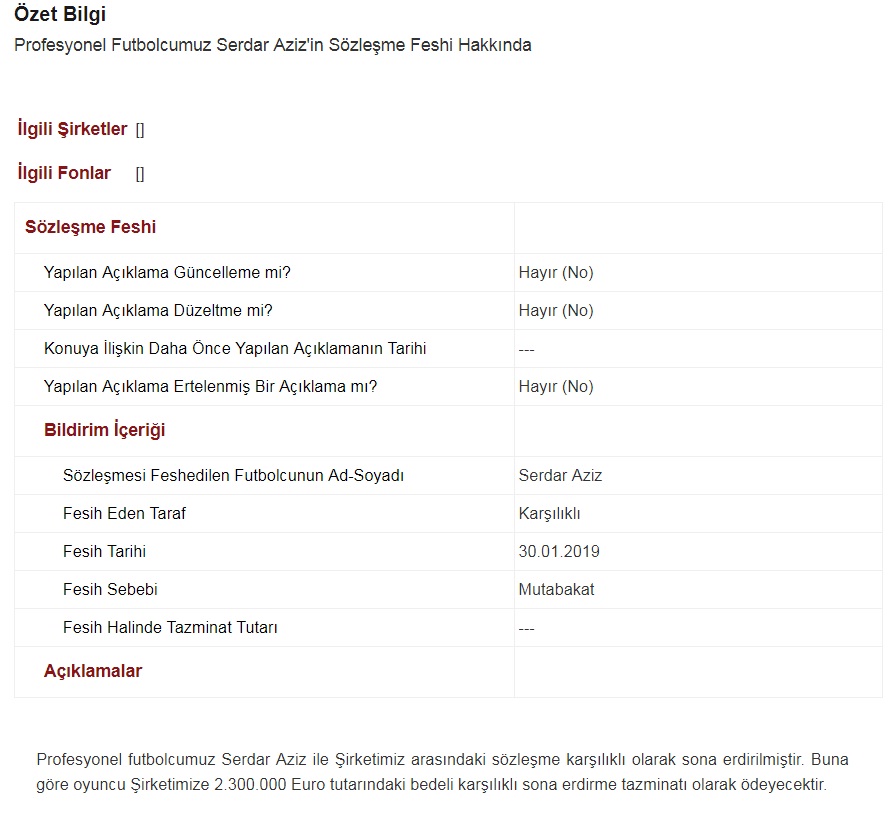Image resolution: width=896 pixels, height=813 pixels.
Task: Click the "Mutabakat" value for Fesih Sebebi
Action: coord(556,590)
